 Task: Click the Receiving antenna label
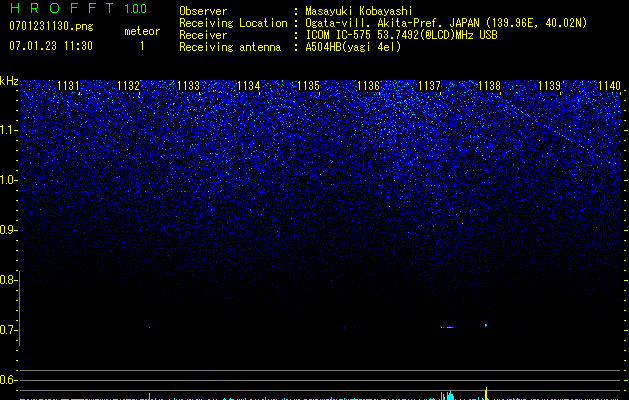230,47
